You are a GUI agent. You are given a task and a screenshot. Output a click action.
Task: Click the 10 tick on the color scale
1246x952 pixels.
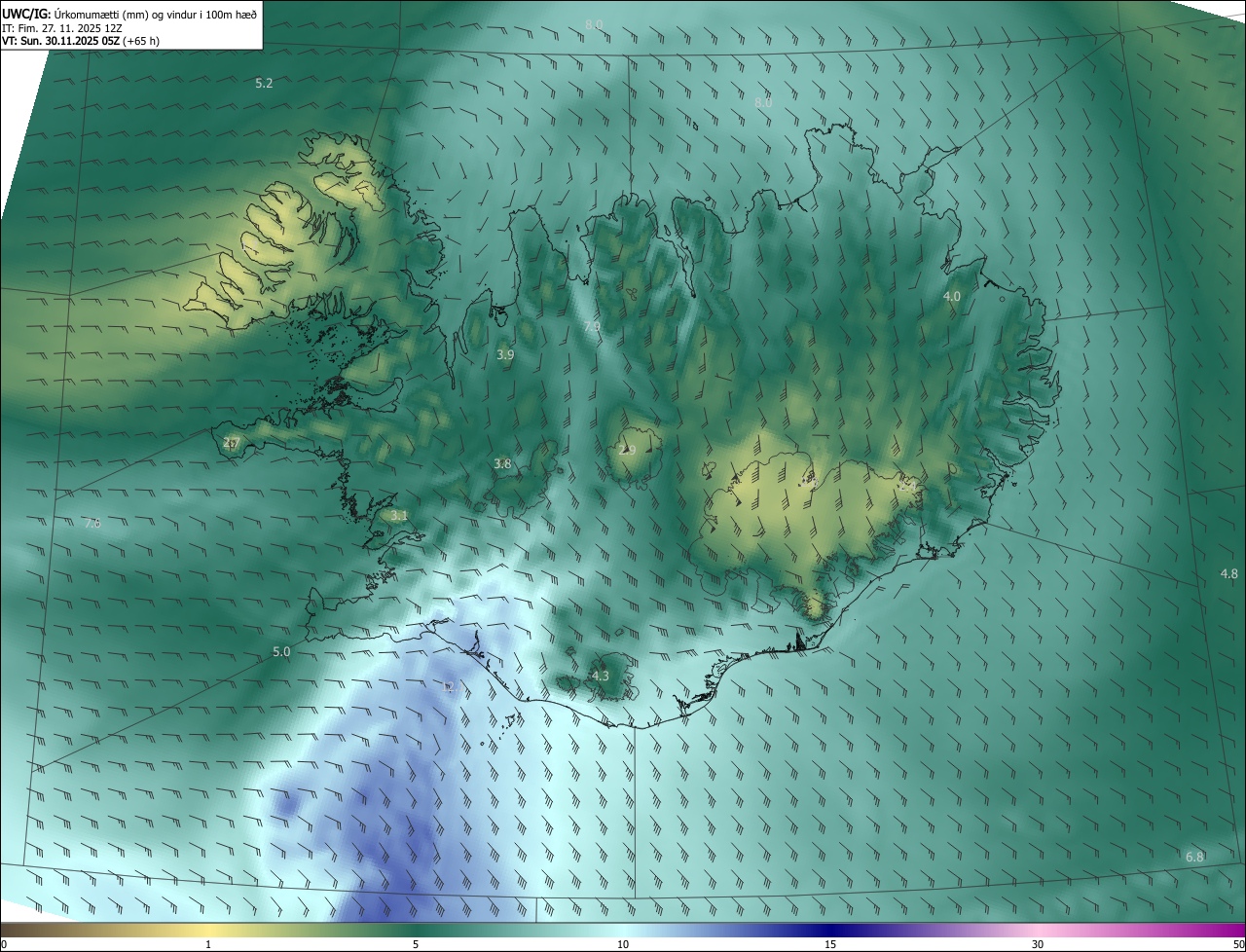tap(623, 944)
